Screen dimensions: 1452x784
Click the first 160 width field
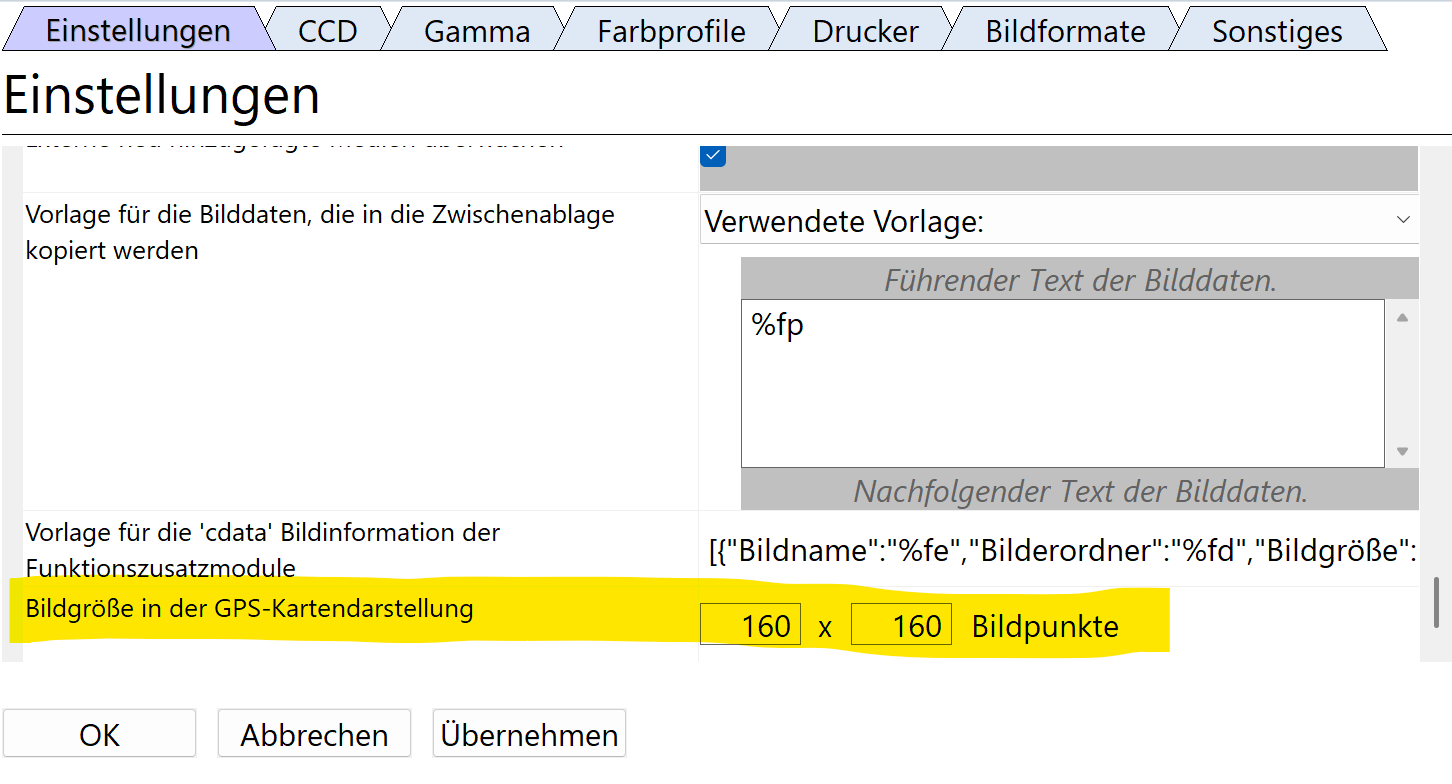click(x=750, y=626)
